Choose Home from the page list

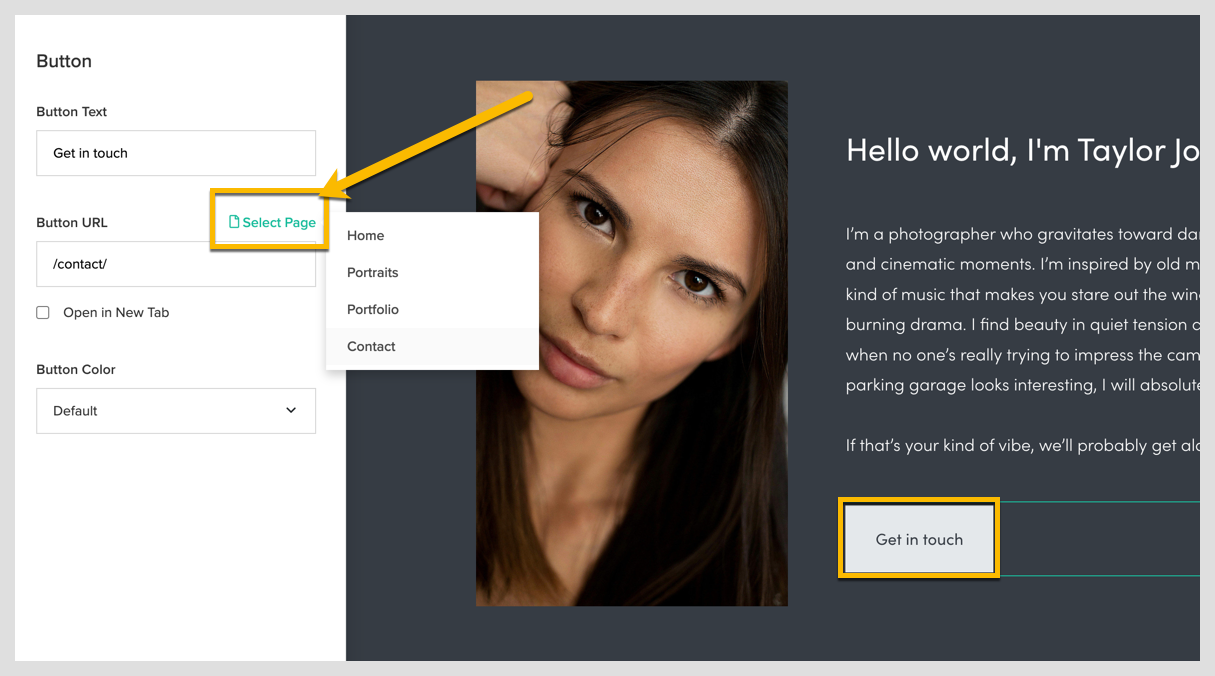pos(432,236)
